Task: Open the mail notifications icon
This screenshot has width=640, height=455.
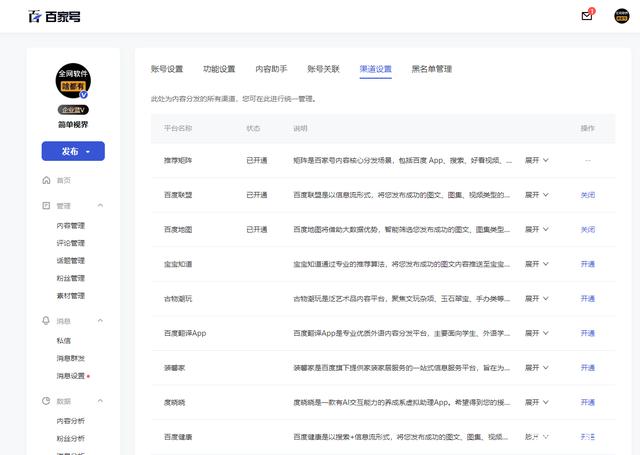Action: click(587, 16)
